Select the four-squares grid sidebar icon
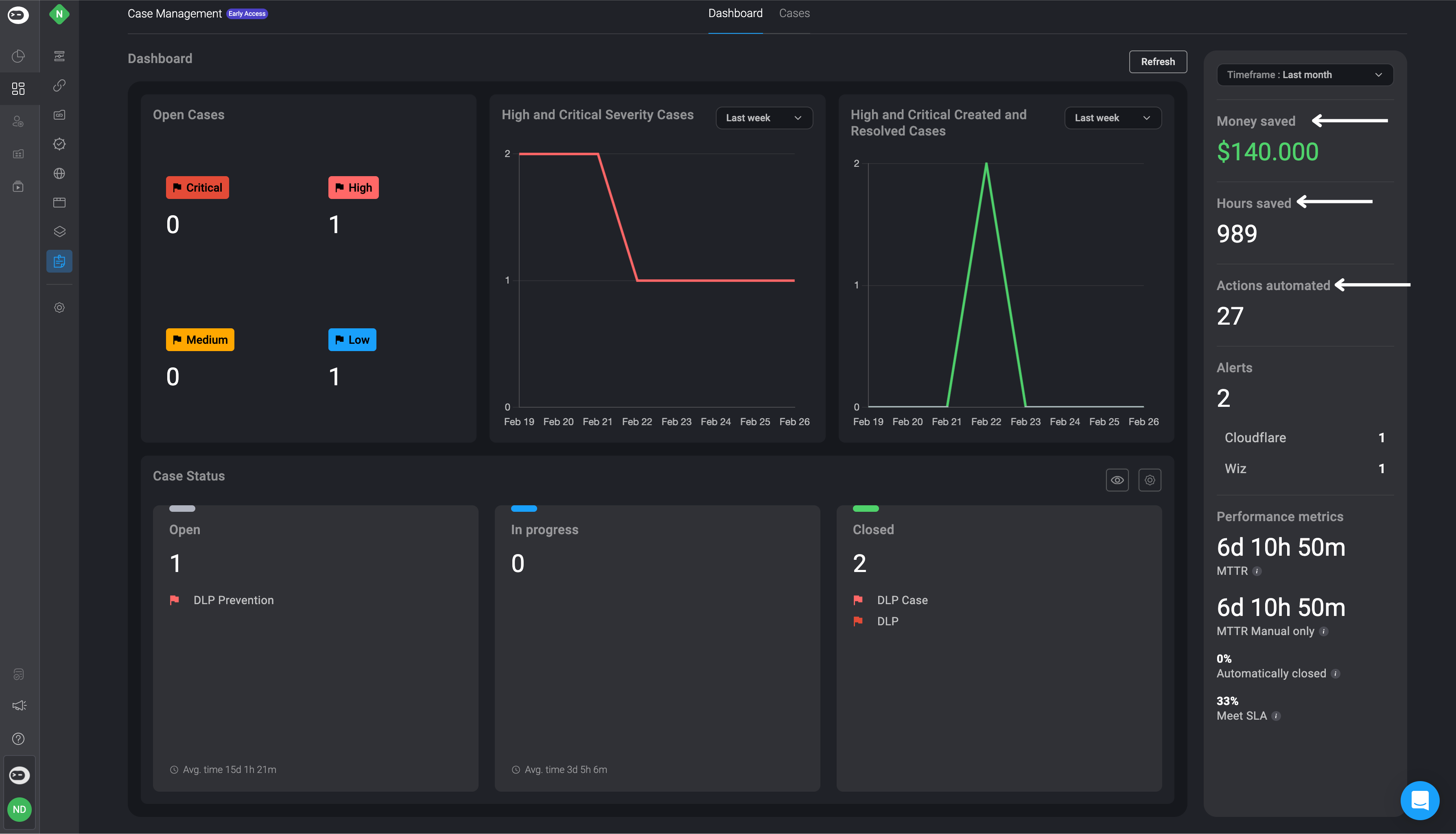The height and width of the screenshot is (834, 1456). click(x=18, y=88)
